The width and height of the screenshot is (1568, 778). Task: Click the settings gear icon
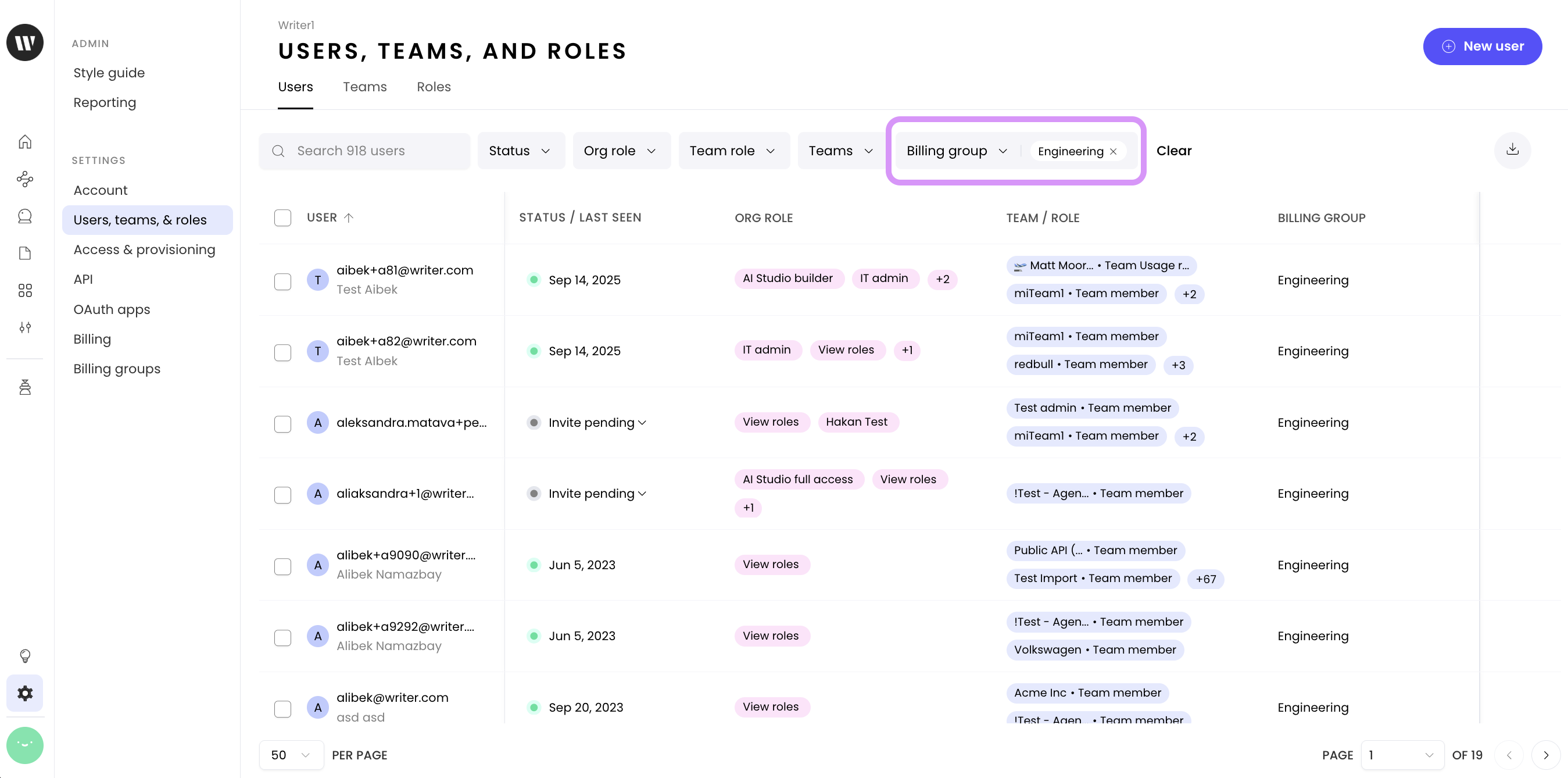(25, 693)
